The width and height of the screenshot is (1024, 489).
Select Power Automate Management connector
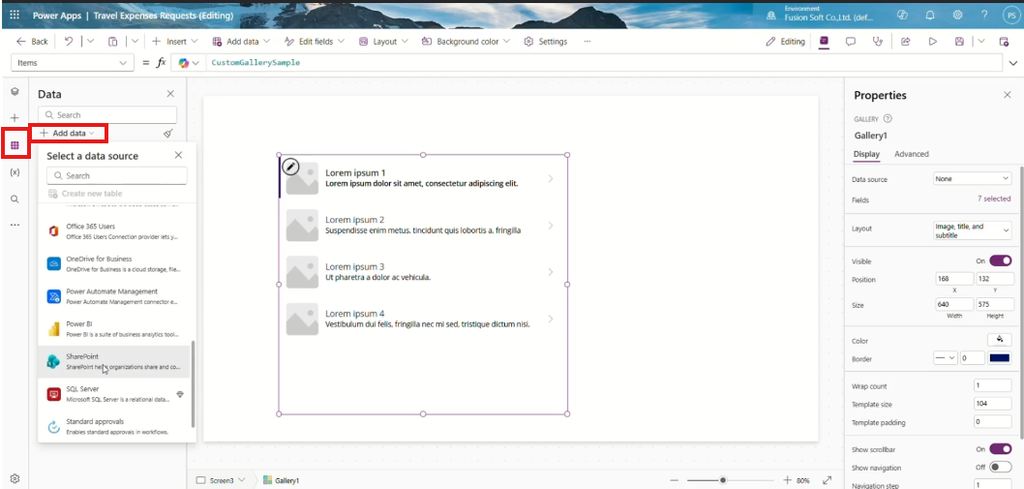coord(115,296)
